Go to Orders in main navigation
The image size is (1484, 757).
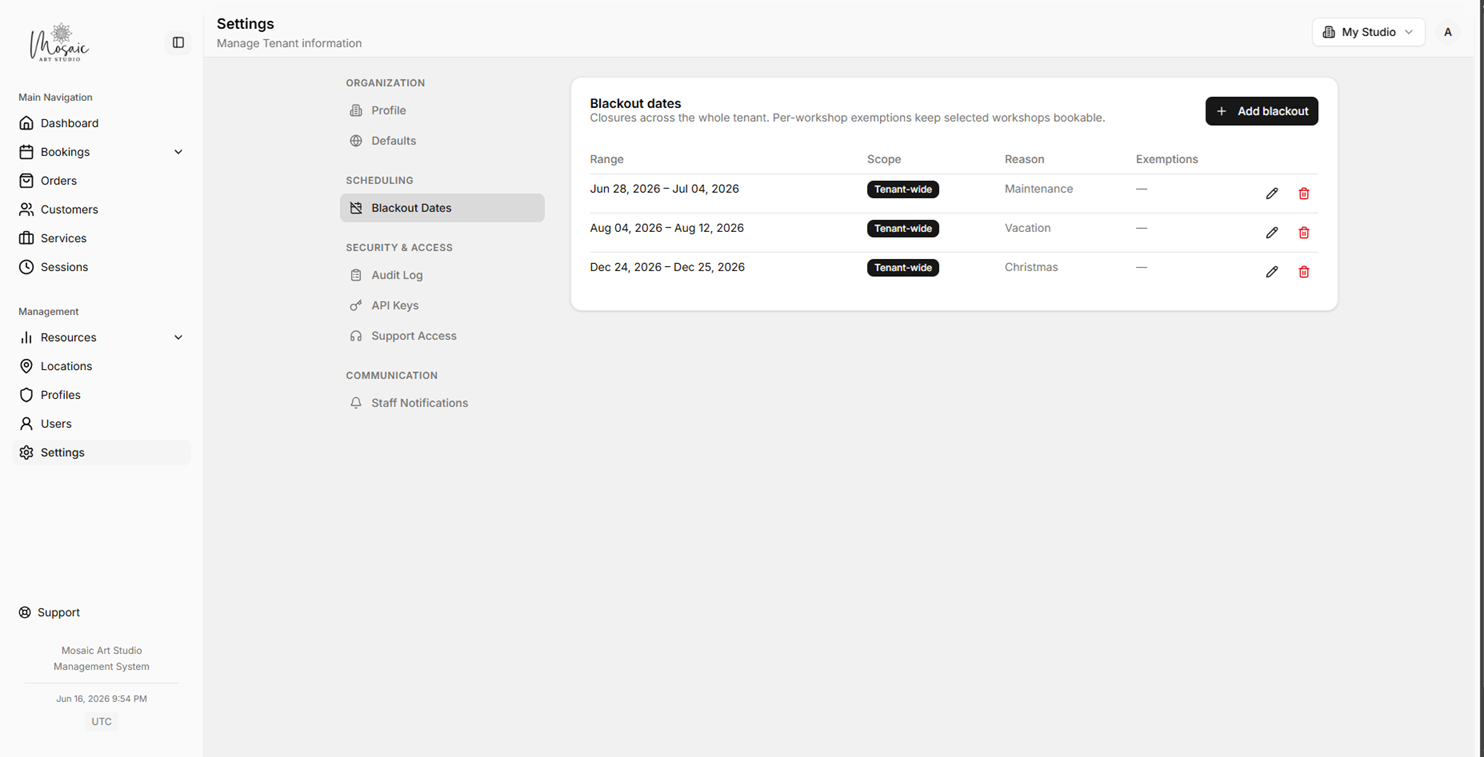pyautogui.click(x=59, y=181)
